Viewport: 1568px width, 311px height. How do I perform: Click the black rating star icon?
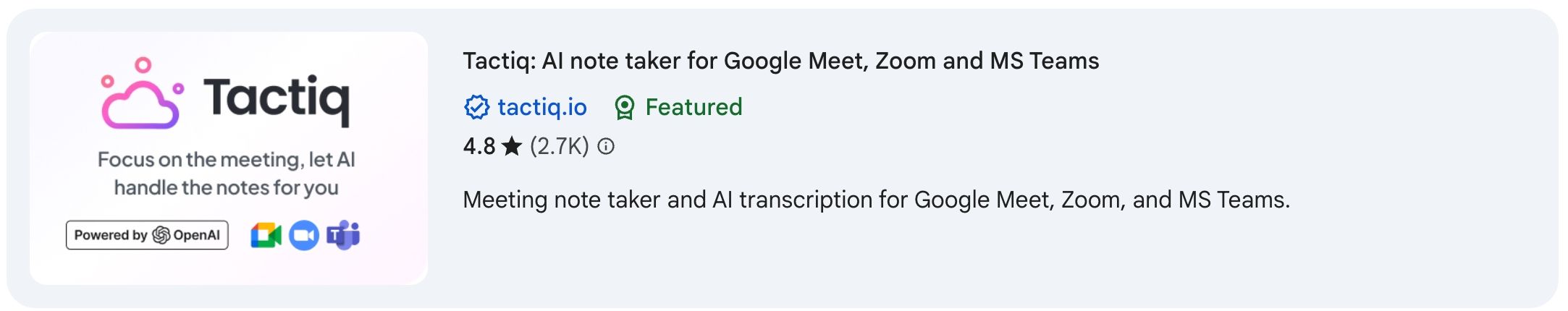pyautogui.click(x=512, y=146)
